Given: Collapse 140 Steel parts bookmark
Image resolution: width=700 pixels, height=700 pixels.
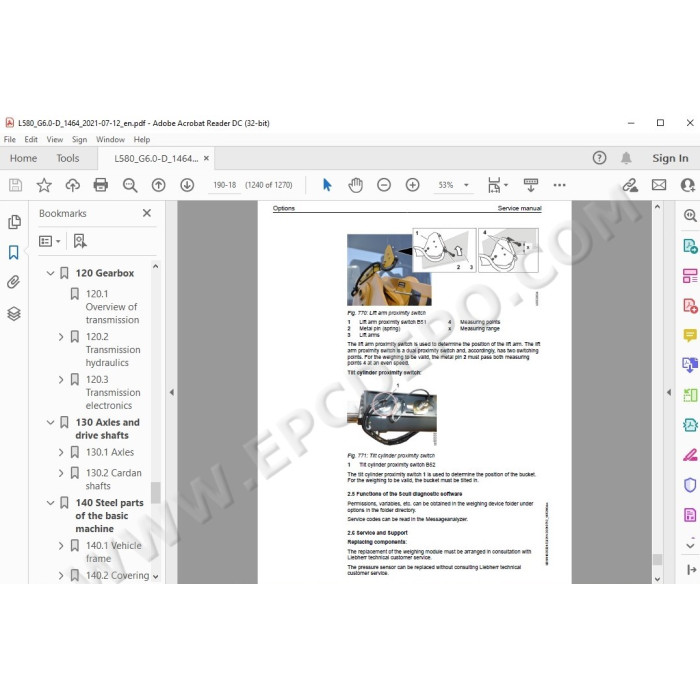Looking at the screenshot, I should tap(50, 503).
